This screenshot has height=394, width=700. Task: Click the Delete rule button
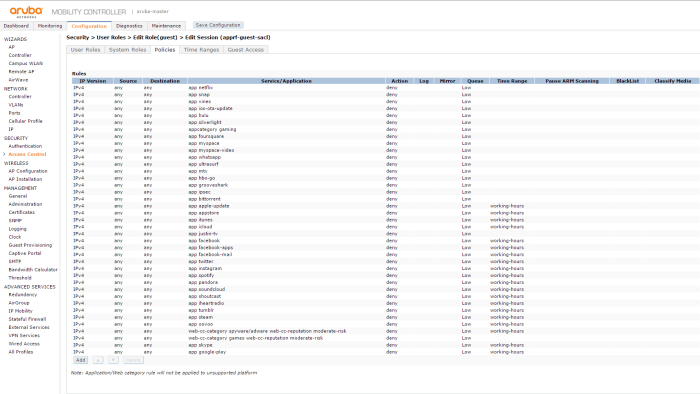click(x=133, y=360)
